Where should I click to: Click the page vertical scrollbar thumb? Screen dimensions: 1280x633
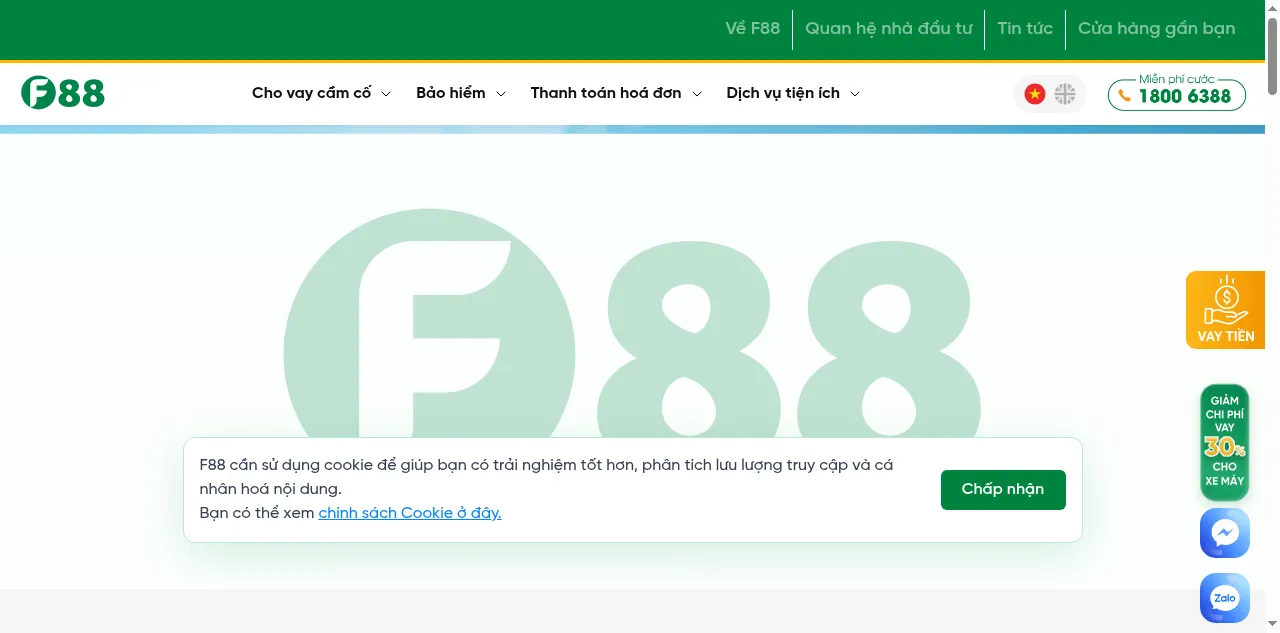pyautogui.click(x=1272, y=58)
